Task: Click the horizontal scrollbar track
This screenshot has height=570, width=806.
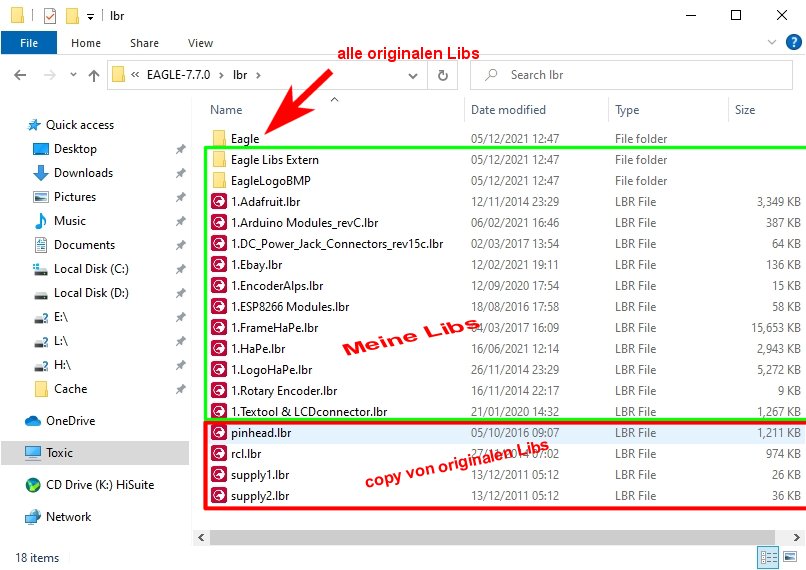Action: coord(492,538)
